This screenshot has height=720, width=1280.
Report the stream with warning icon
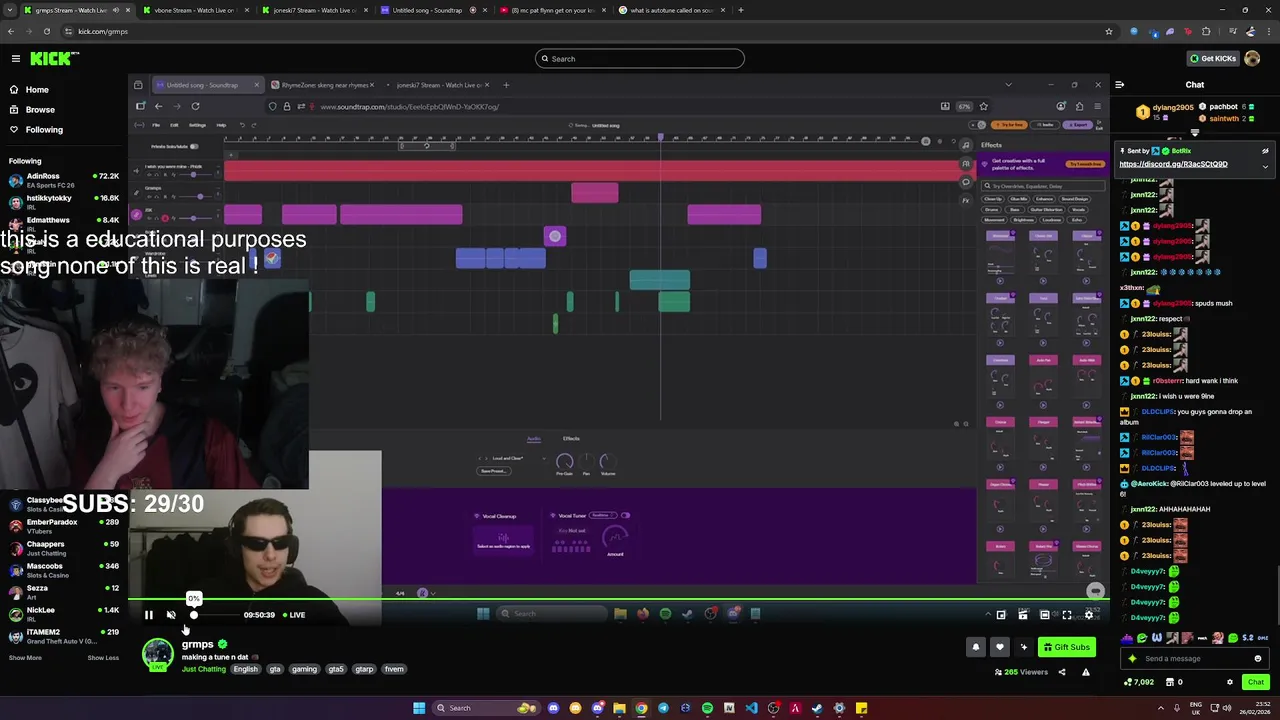pyautogui.click(x=1086, y=672)
